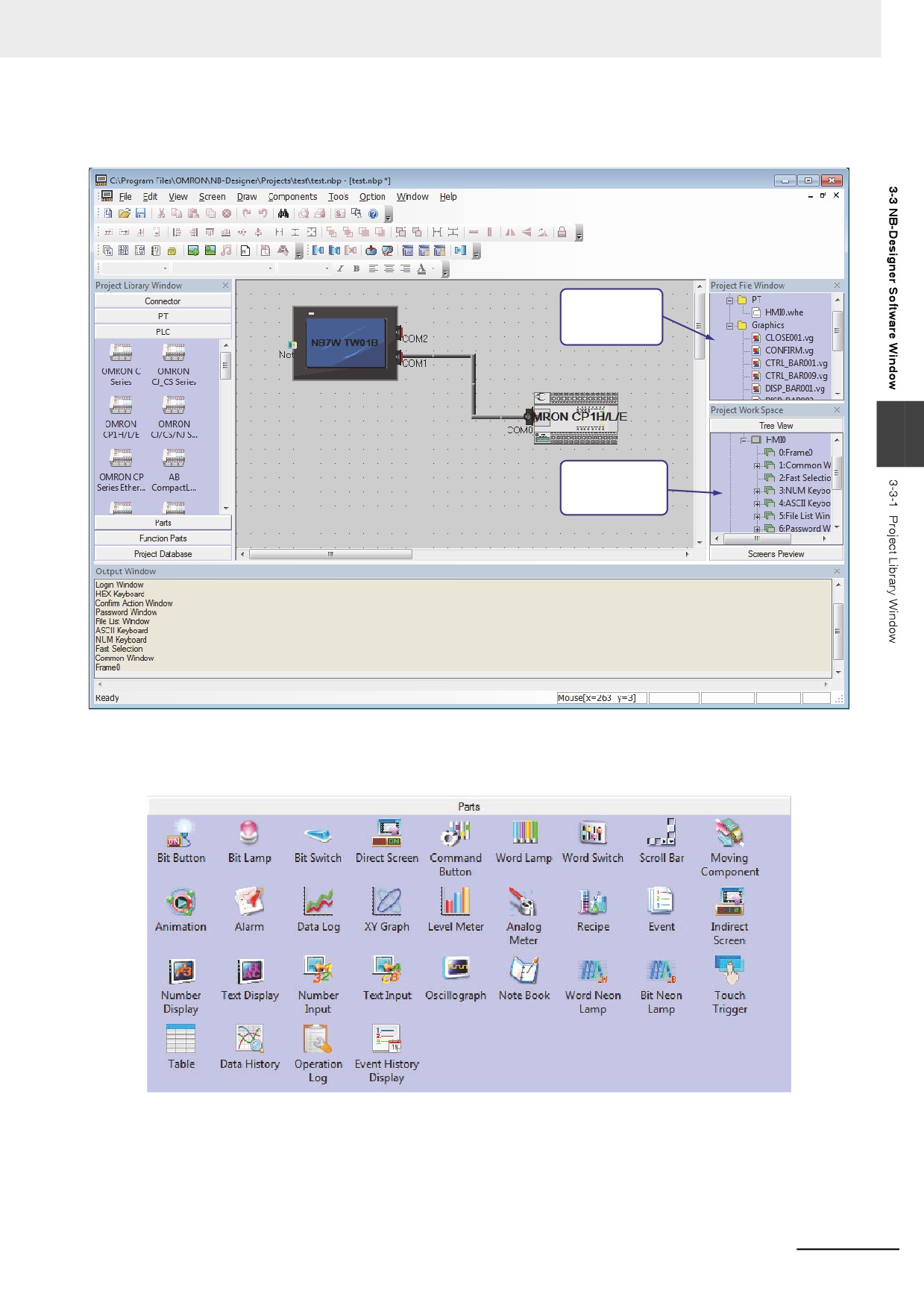Viewport: 924px width, 1308px height.
Task: Open the first font combo box
Action: (x=135, y=268)
